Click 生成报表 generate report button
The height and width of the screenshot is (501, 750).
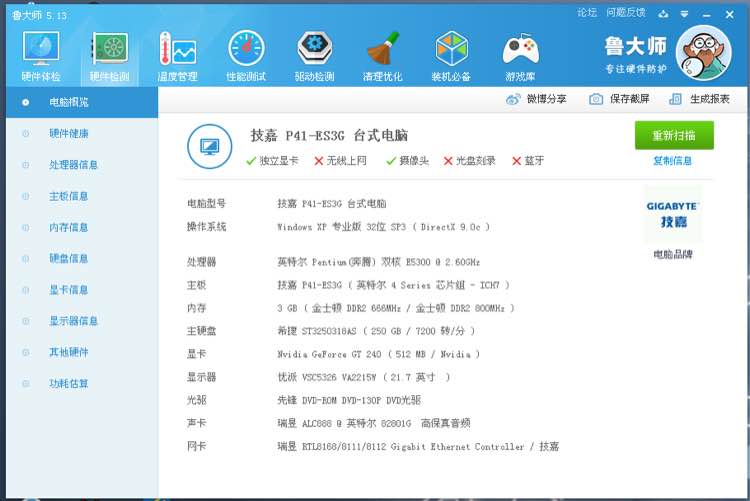(699, 99)
